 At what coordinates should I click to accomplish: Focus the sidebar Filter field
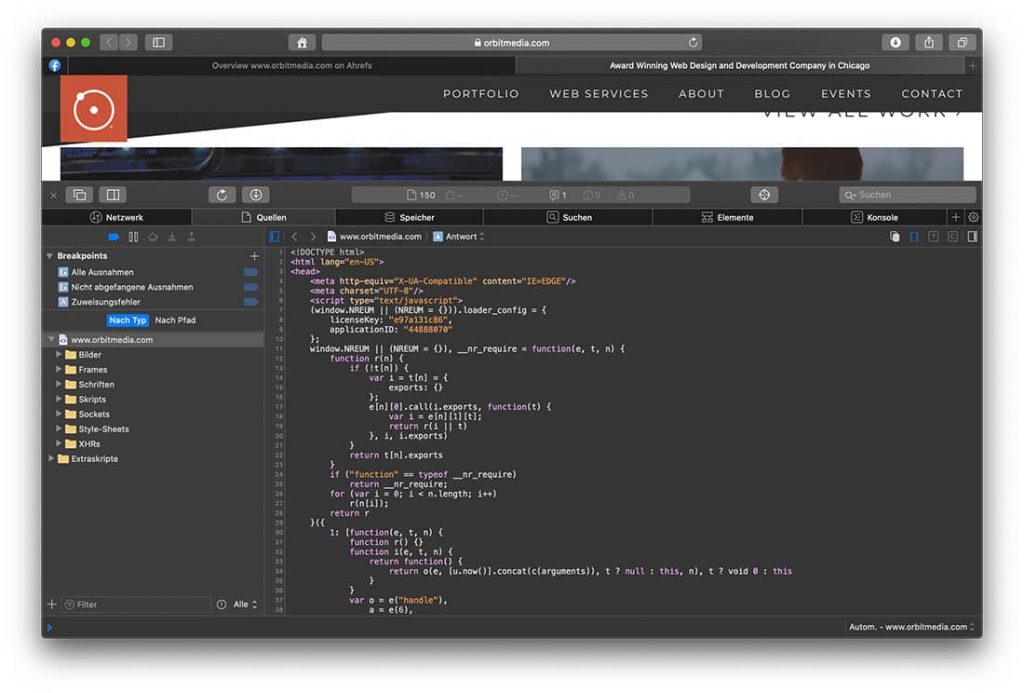point(136,605)
